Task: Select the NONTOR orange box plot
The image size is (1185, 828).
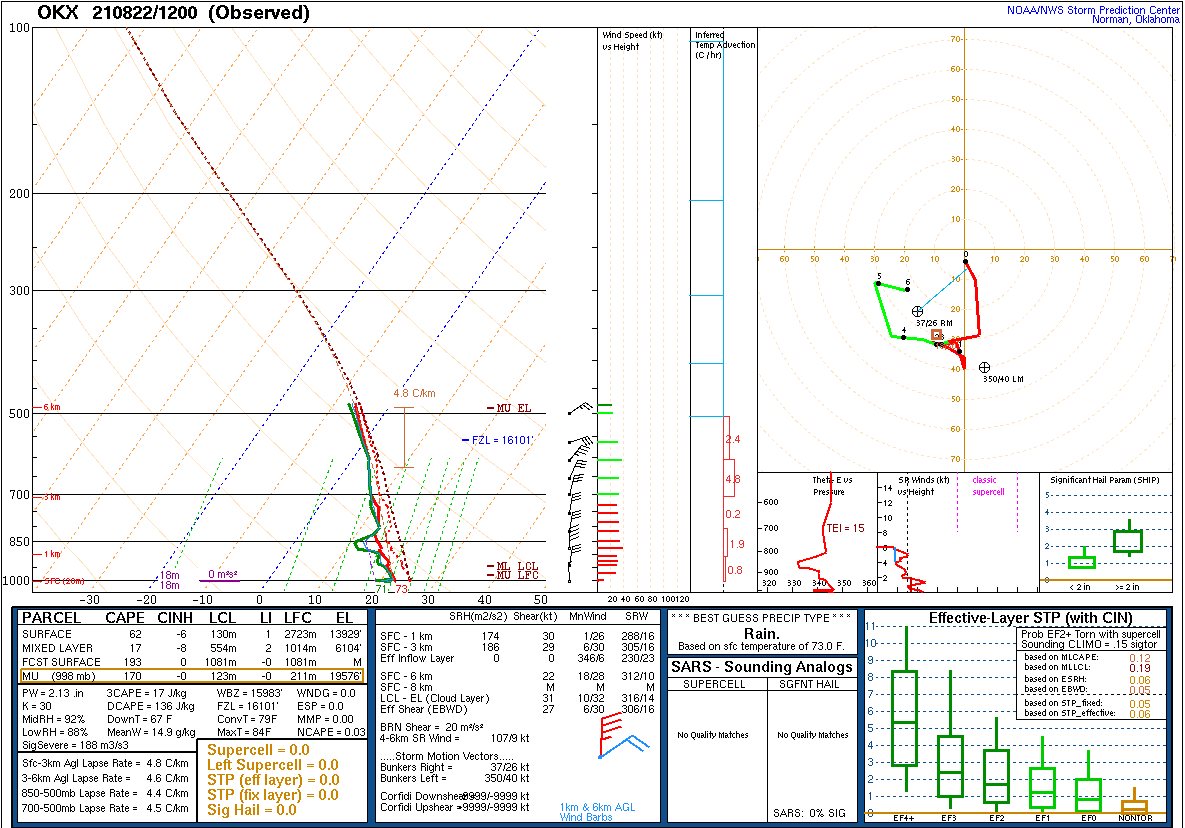Action: [1134, 805]
